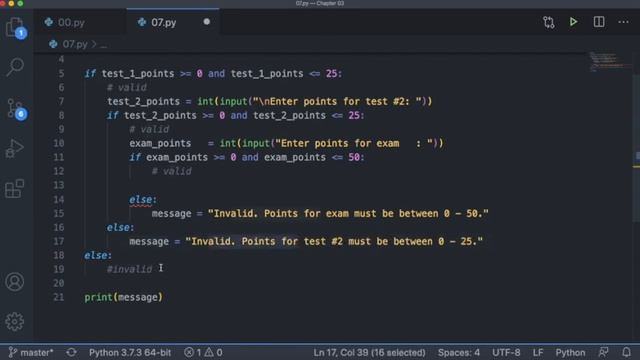Screen dimensions: 640x360
Task: Open the Search view icon
Action: click(x=15, y=67)
